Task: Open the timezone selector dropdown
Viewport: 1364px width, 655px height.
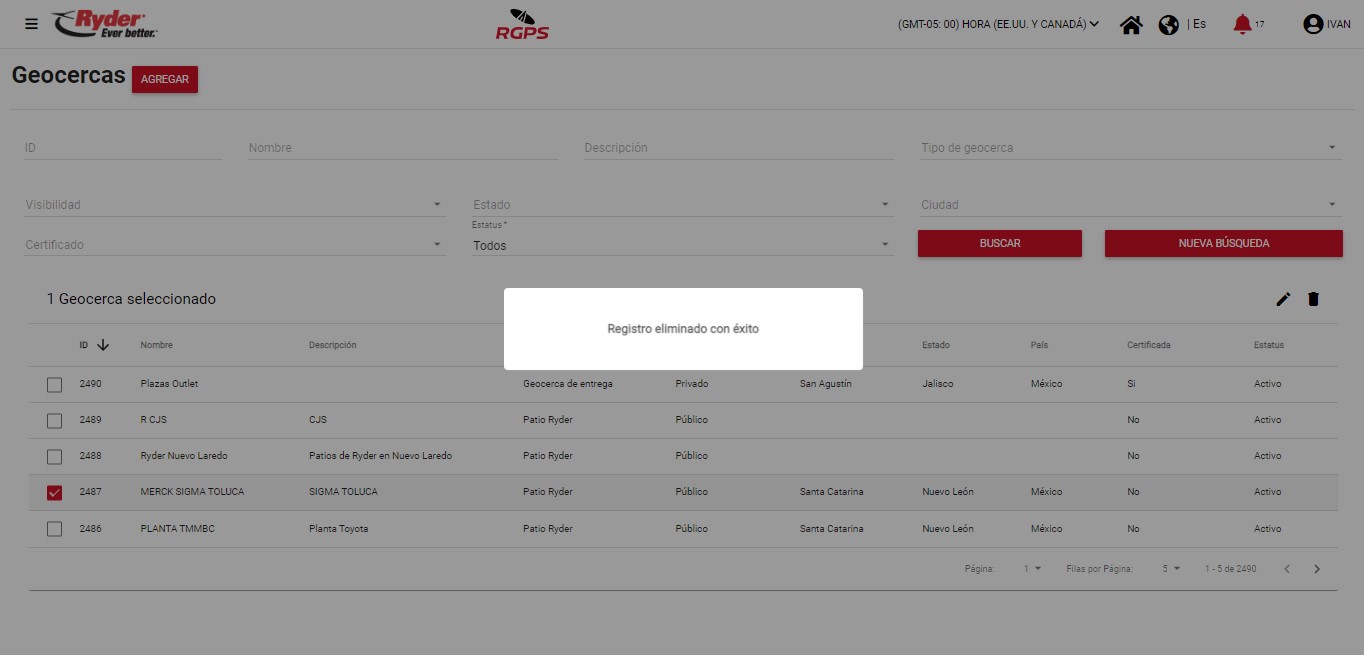Action: (998, 24)
